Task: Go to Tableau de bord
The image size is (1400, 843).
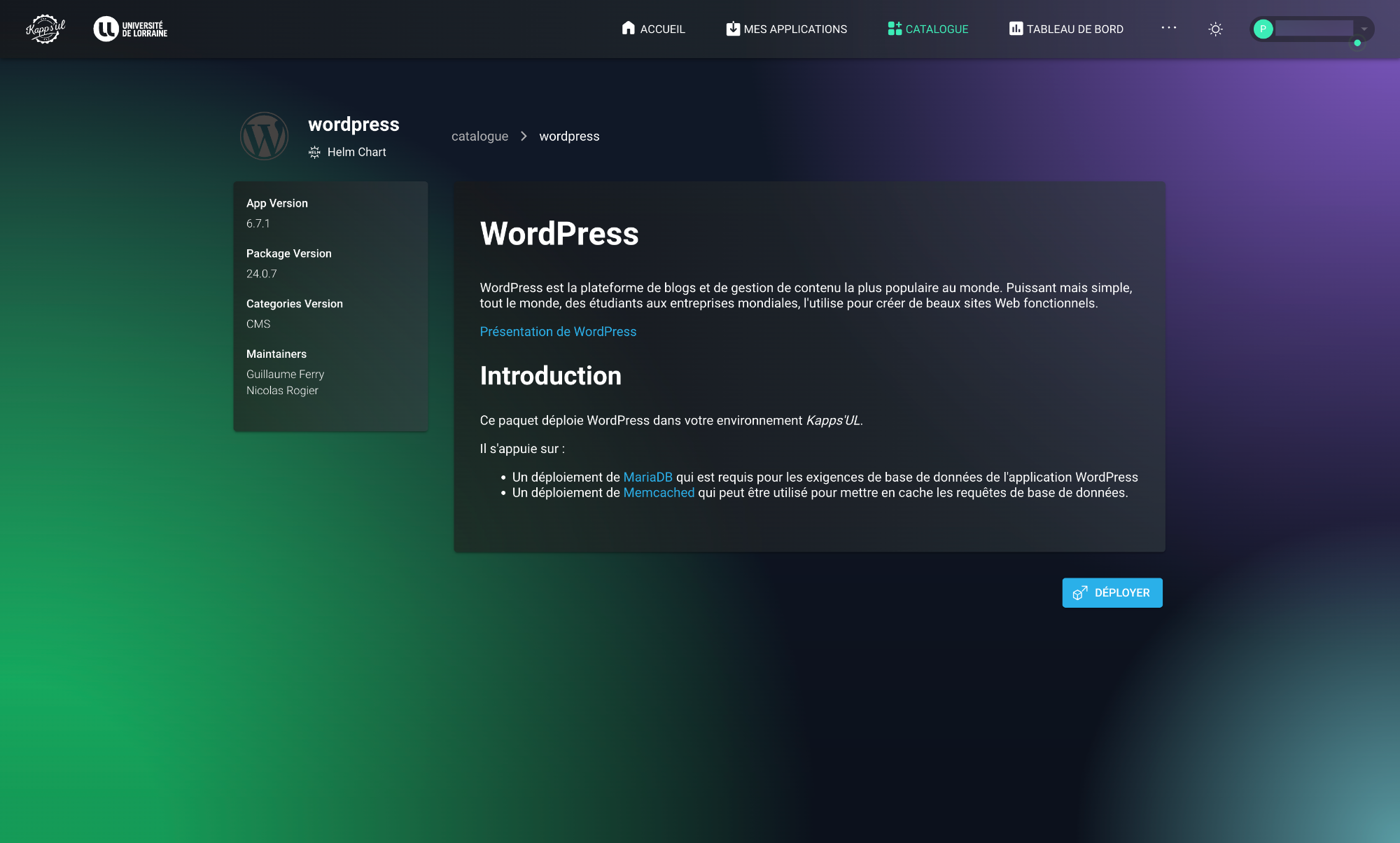Action: (x=1074, y=29)
